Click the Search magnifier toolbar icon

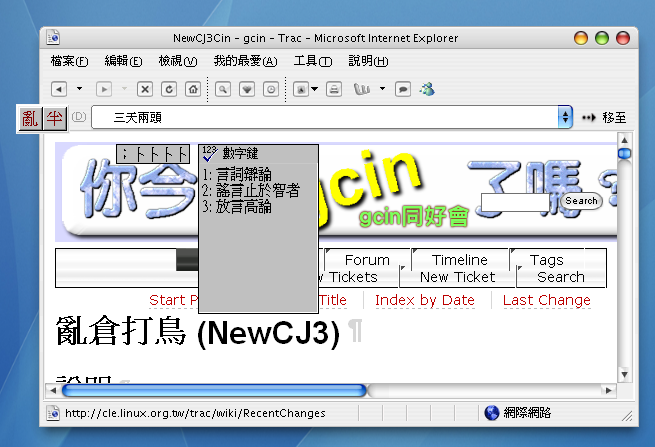pos(224,89)
